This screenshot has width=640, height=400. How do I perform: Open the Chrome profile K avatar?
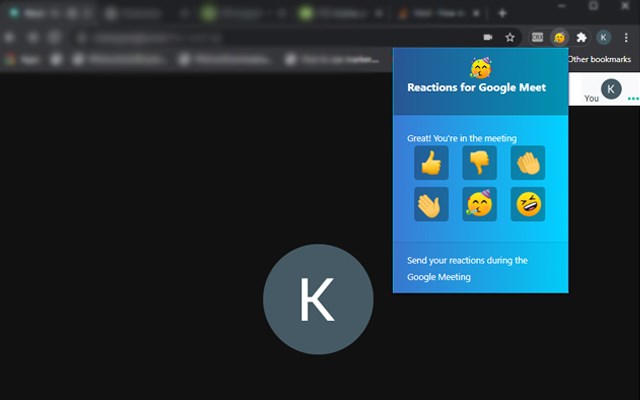coord(603,38)
